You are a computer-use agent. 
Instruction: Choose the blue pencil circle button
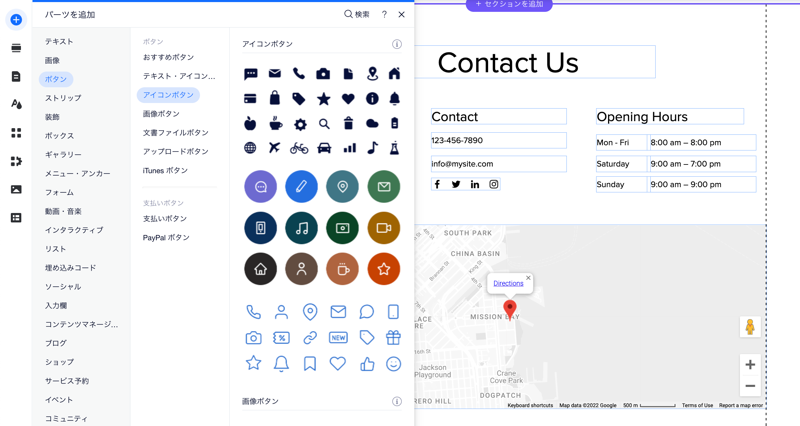tap(302, 187)
